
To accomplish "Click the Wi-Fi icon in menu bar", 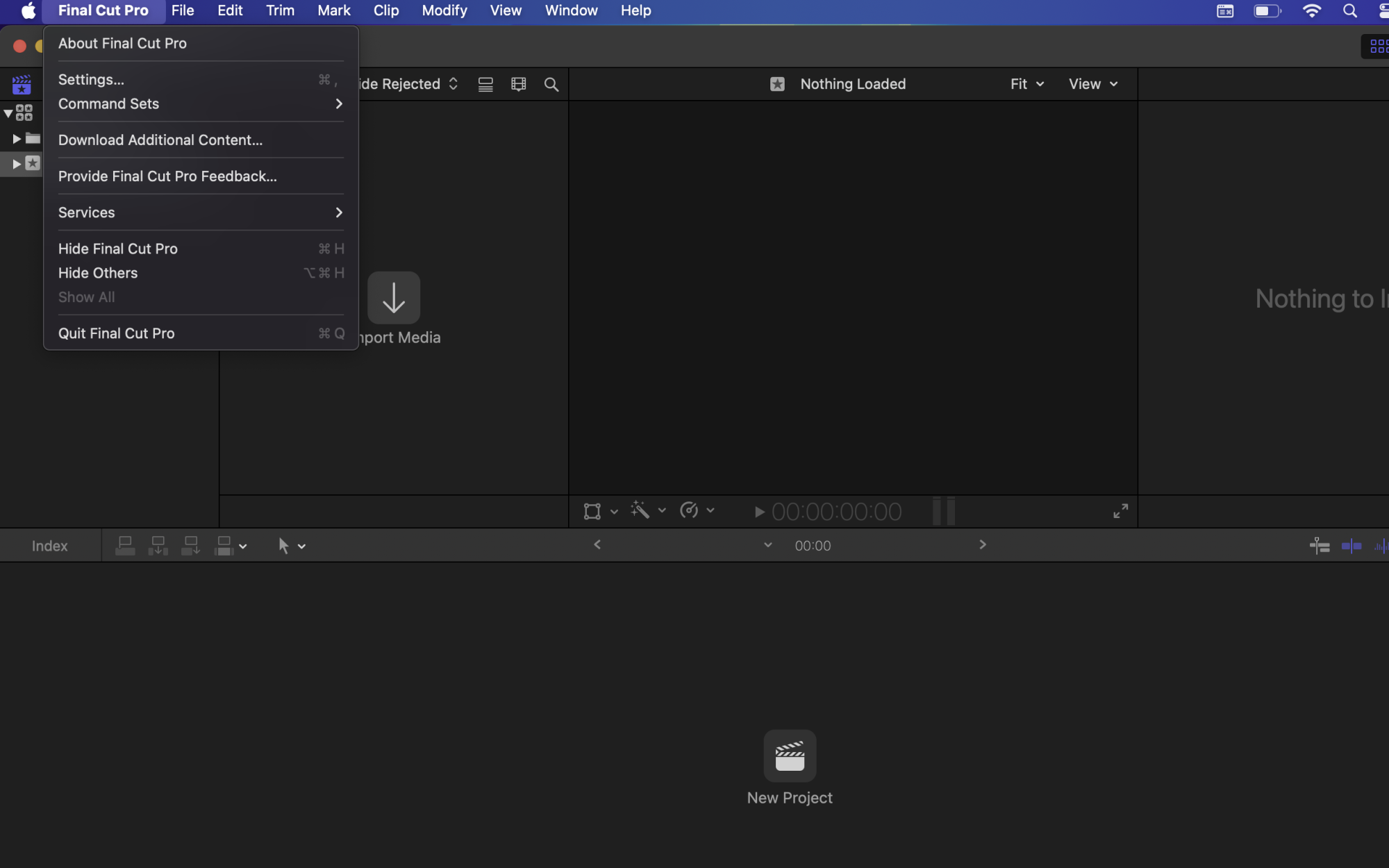I will coord(1311,10).
